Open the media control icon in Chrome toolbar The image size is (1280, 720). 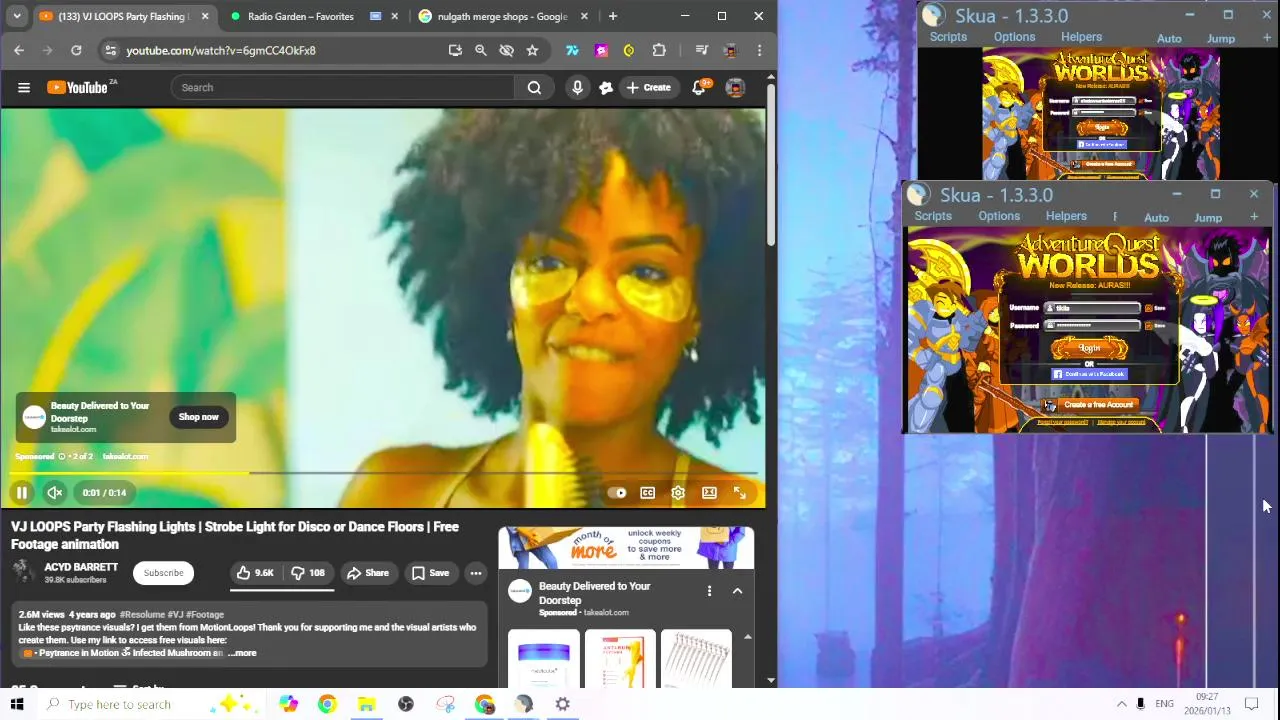pyautogui.click(x=702, y=50)
